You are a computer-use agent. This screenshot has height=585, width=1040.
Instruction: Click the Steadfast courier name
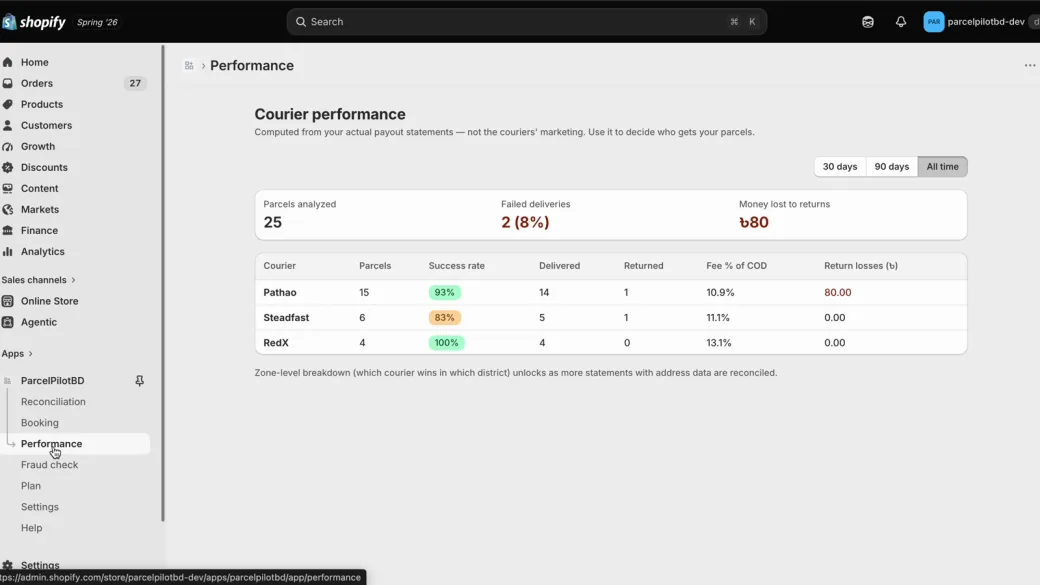(287, 318)
